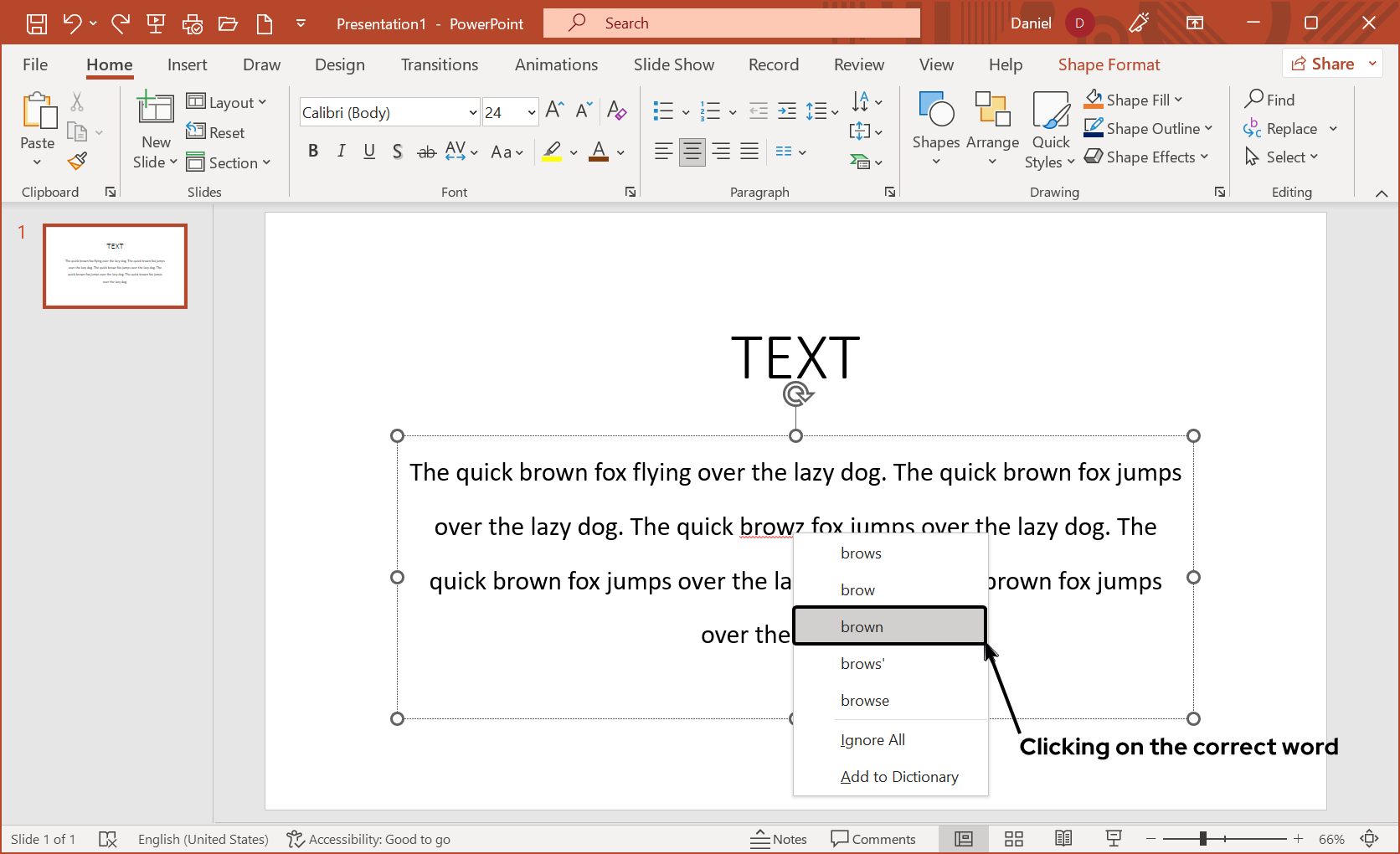The height and width of the screenshot is (854, 1400).
Task: Click the Arrange icon
Action: pyautogui.click(x=992, y=127)
